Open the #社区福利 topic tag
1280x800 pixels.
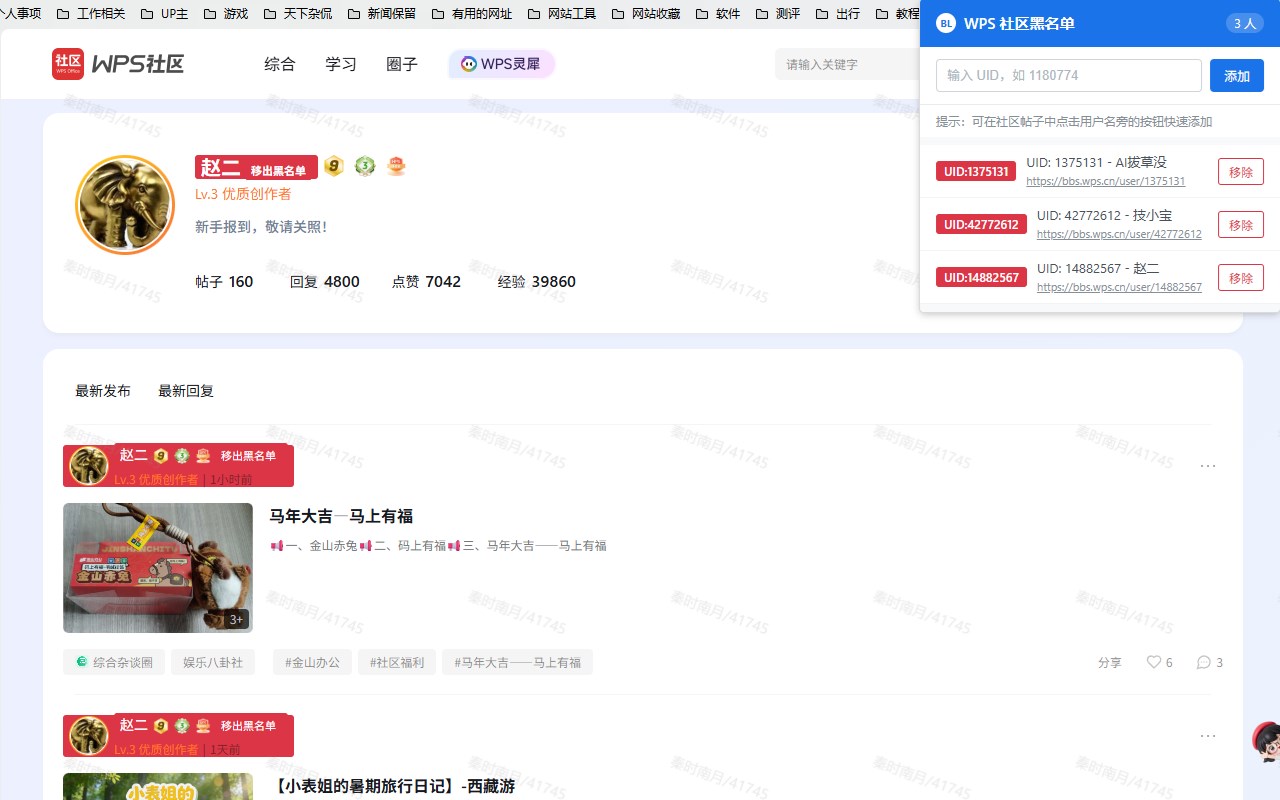tap(397, 662)
